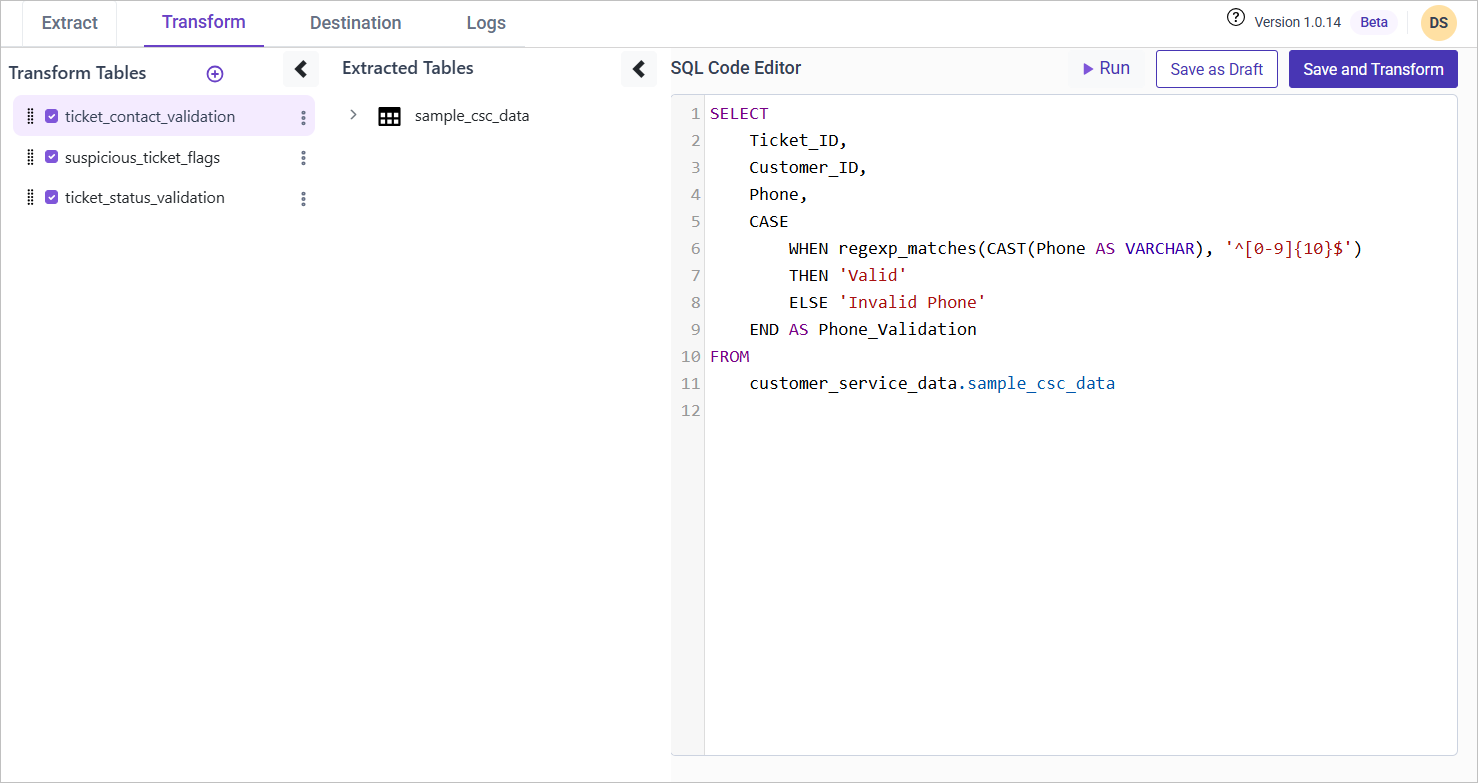The image size is (1478, 783).
Task: Uncheck the ticket_contact_validation checkbox
Action: click(52, 117)
